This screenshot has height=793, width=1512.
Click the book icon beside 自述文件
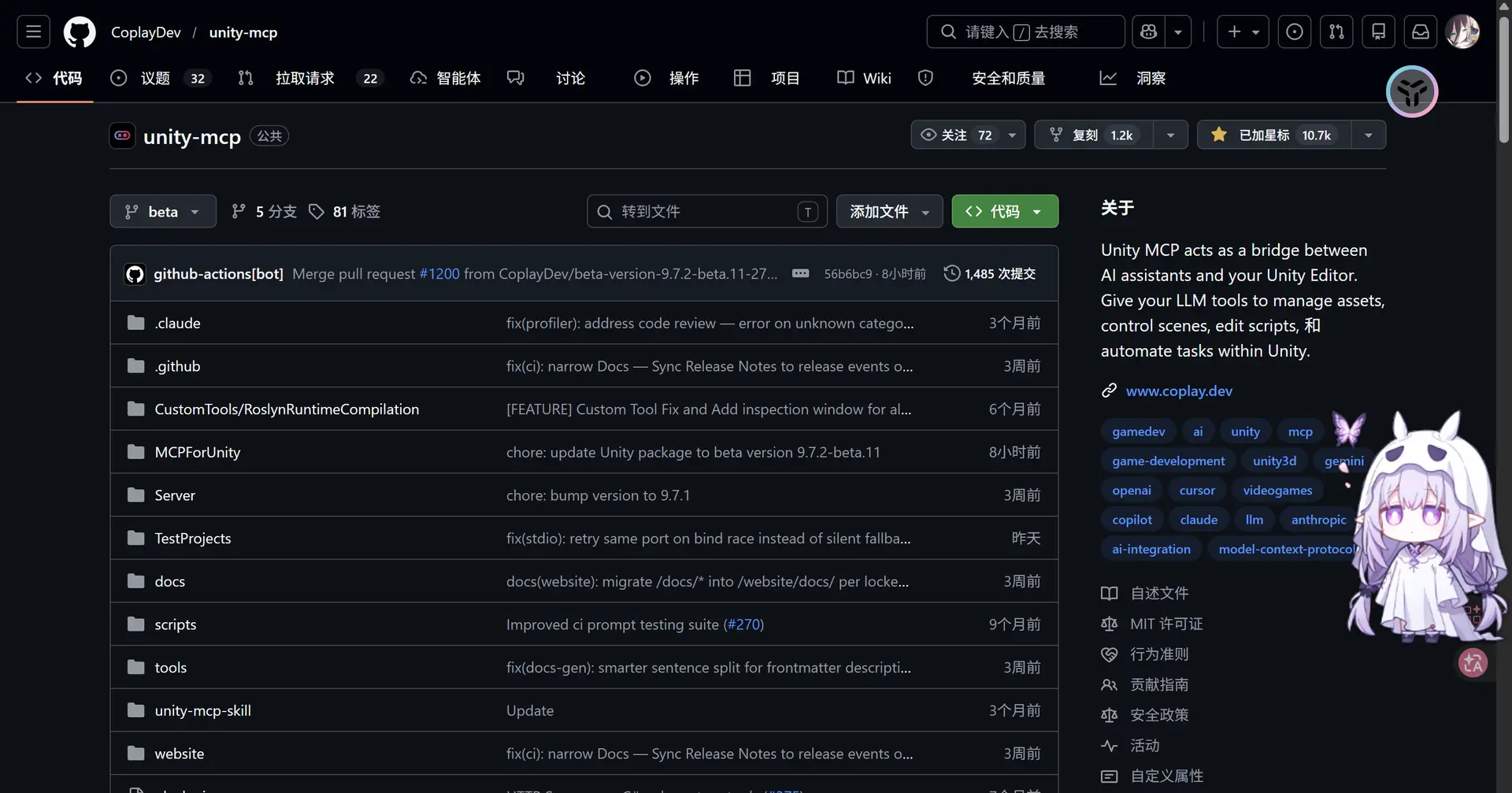[x=1109, y=593]
